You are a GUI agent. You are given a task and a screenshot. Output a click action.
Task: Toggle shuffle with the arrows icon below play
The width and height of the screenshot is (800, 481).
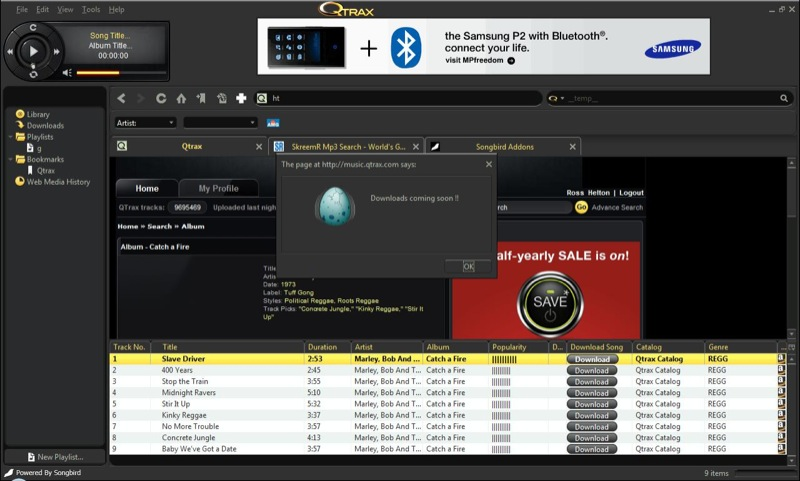33,74
